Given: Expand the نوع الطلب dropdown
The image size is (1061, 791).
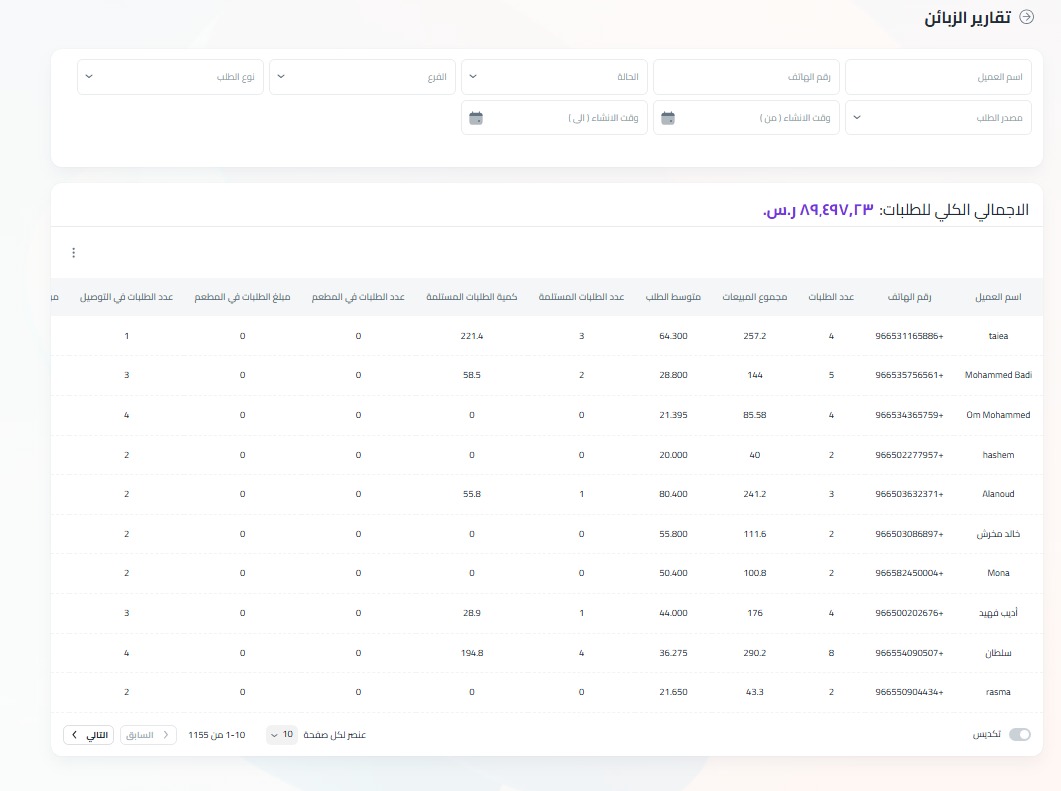Looking at the screenshot, I should click(x=170, y=77).
